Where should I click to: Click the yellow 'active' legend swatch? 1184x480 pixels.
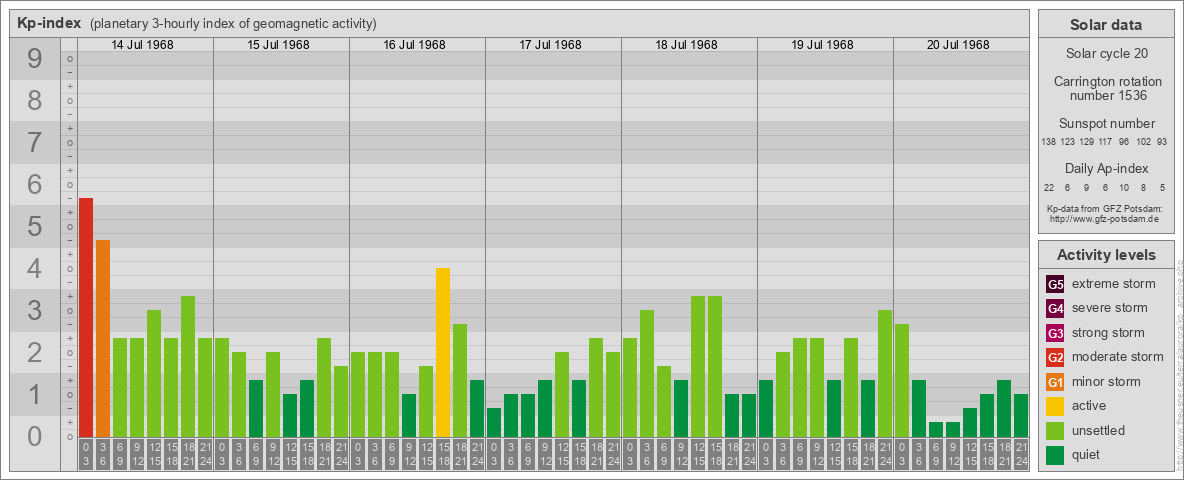pyautogui.click(x=1055, y=406)
